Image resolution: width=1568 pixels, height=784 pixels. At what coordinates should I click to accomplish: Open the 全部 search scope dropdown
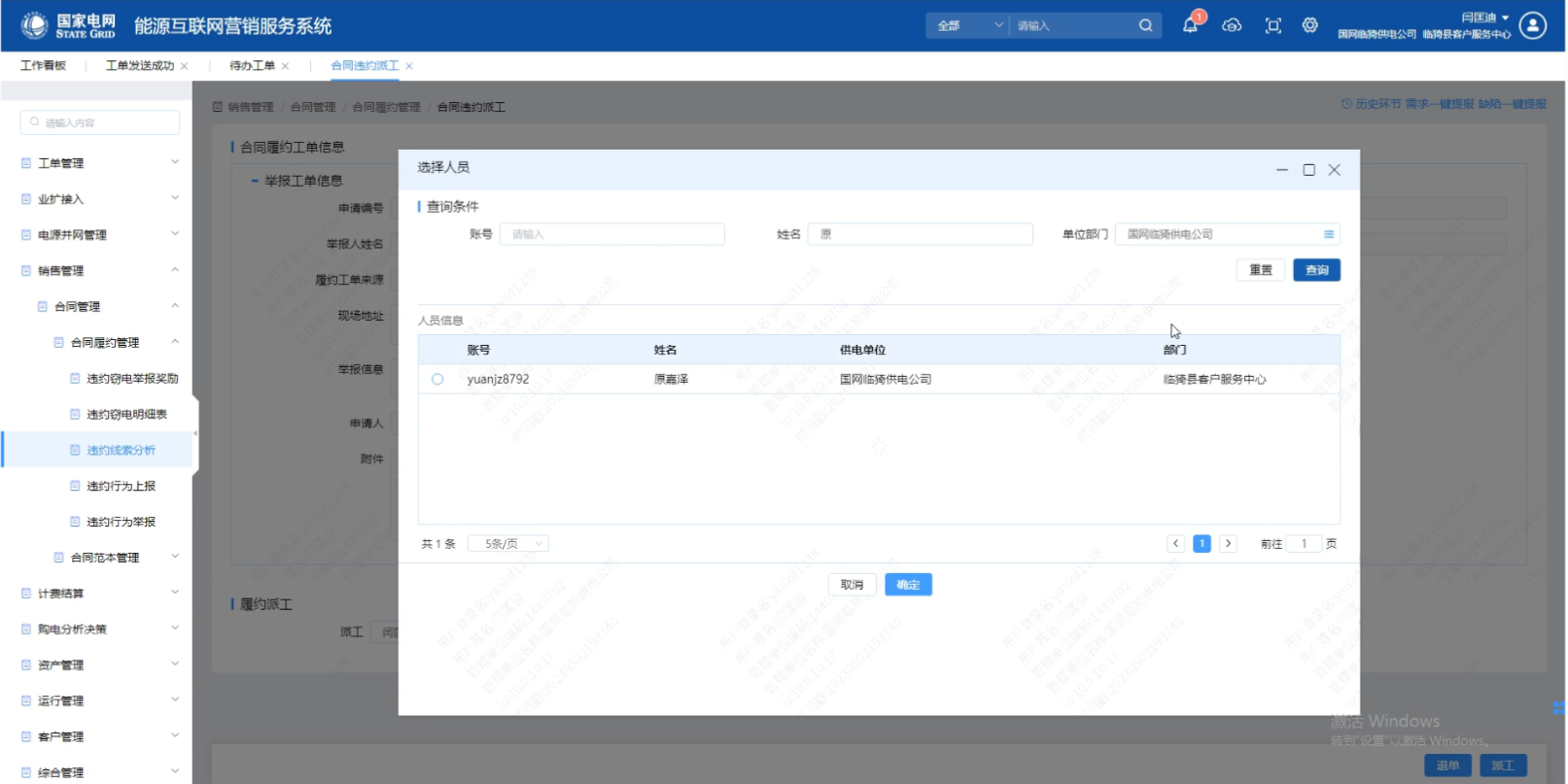968,25
